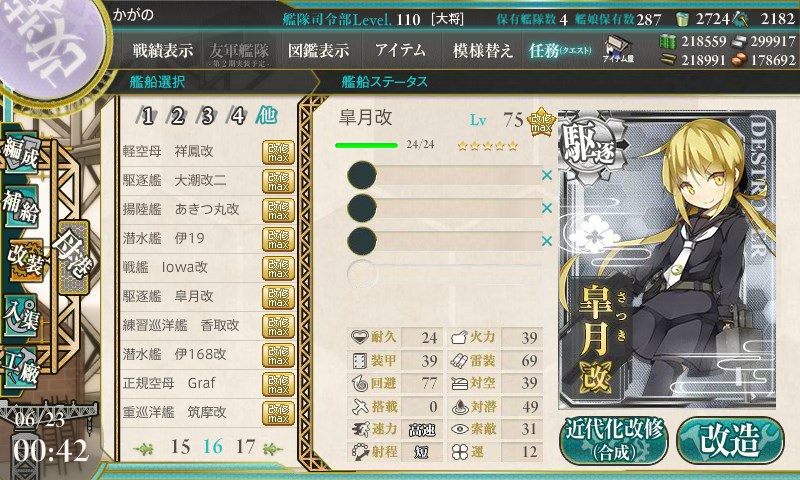800x480 pixels.
Task: Remove equipment from first slot with X
Action: (546, 175)
